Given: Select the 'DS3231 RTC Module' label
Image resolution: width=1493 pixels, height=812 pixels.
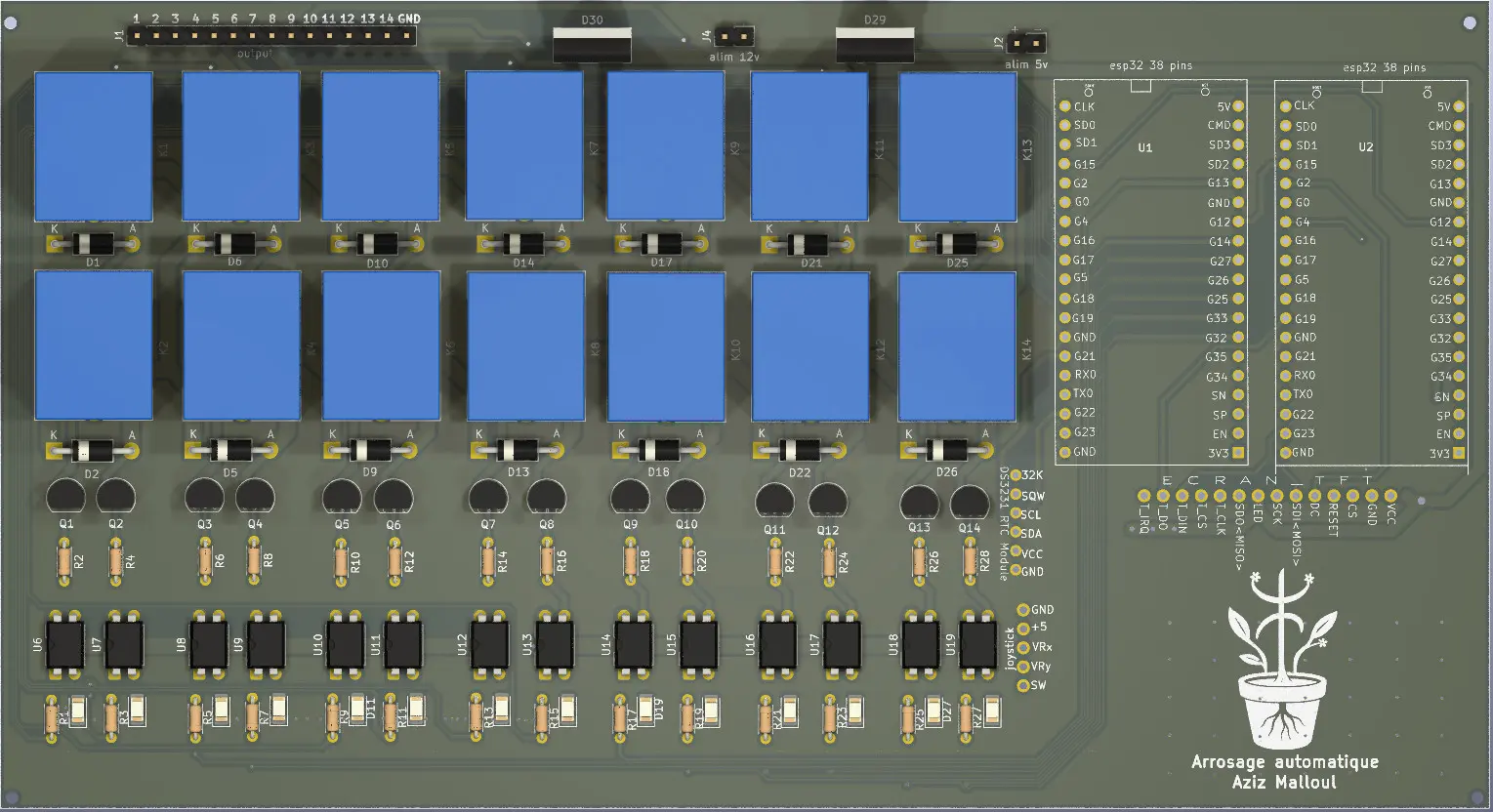Looking at the screenshot, I should [x=1004, y=522].
